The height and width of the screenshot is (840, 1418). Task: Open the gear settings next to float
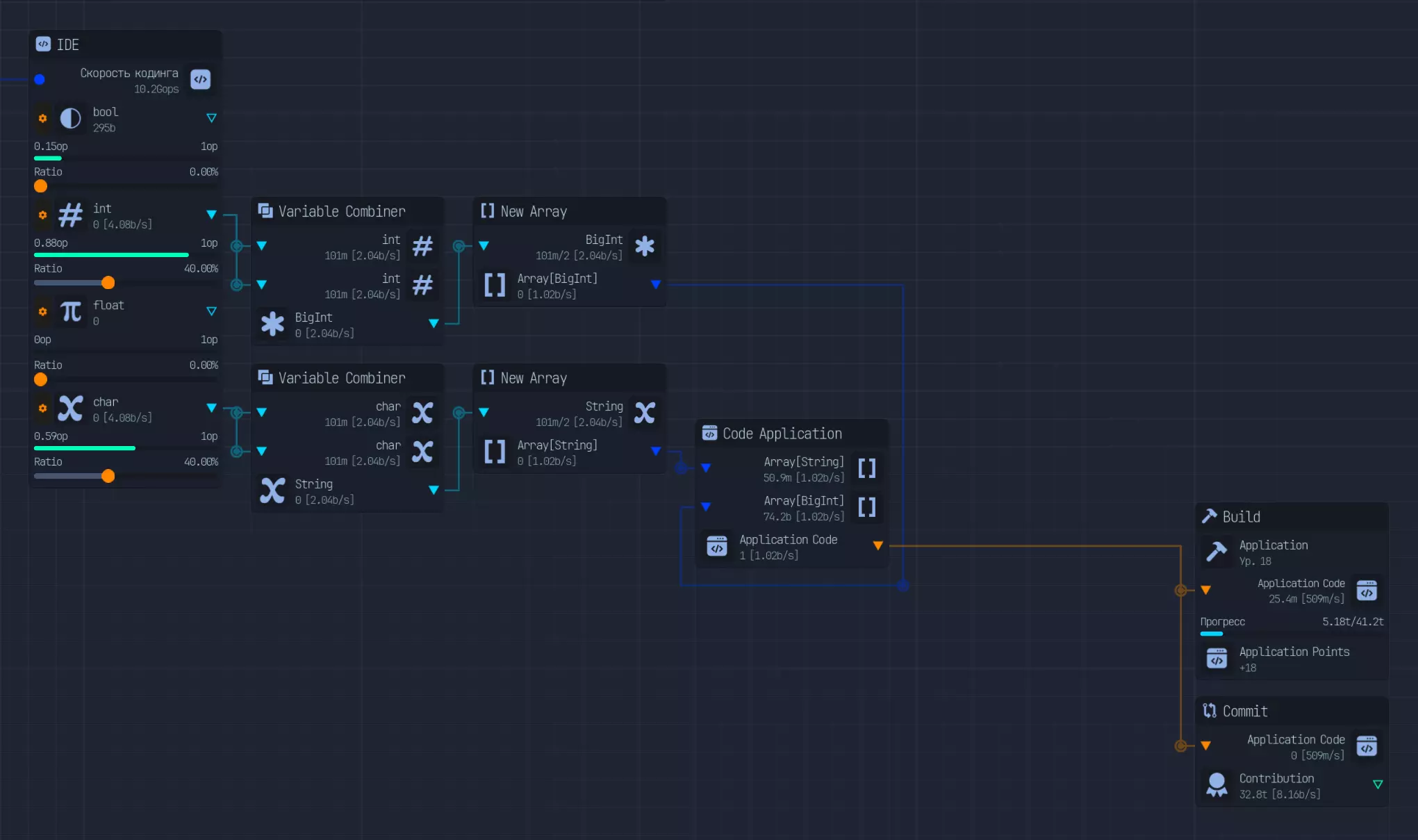tap(43, 312)
